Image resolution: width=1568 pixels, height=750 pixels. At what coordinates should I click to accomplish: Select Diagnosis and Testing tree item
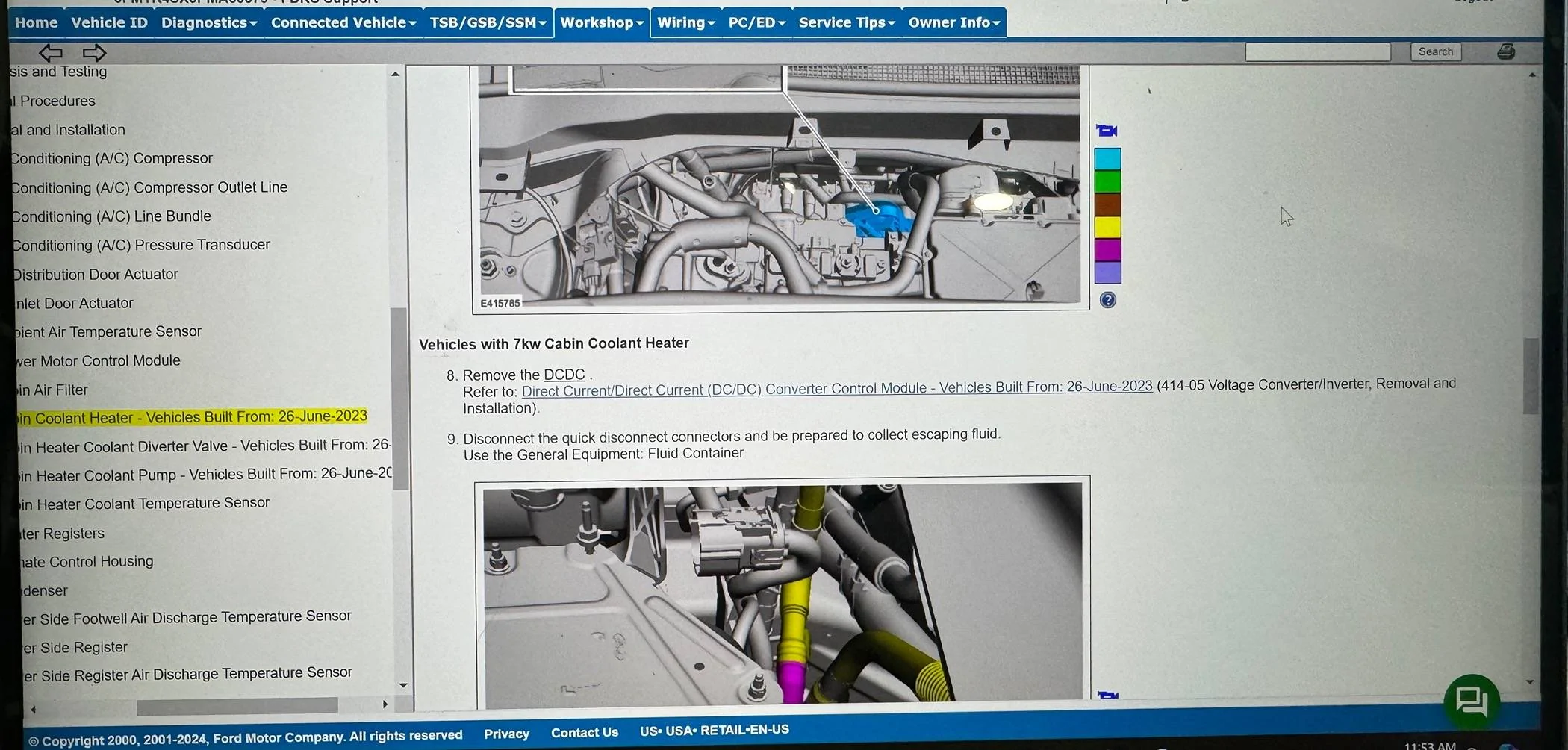click(58, 72)
